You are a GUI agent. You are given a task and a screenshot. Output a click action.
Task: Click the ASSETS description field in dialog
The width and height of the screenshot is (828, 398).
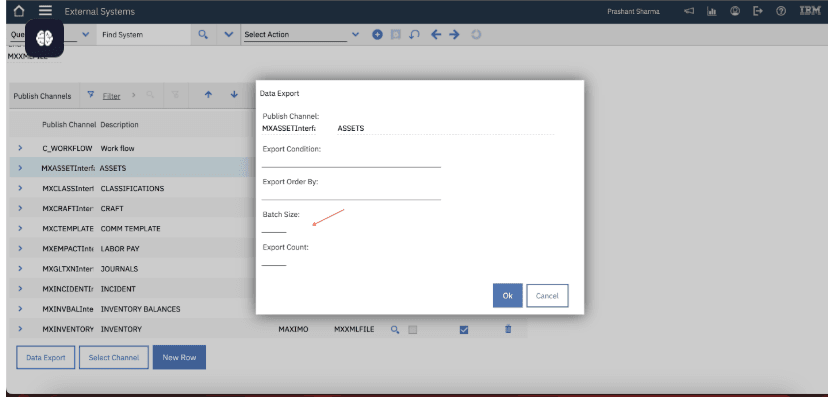tap(445, 128)
